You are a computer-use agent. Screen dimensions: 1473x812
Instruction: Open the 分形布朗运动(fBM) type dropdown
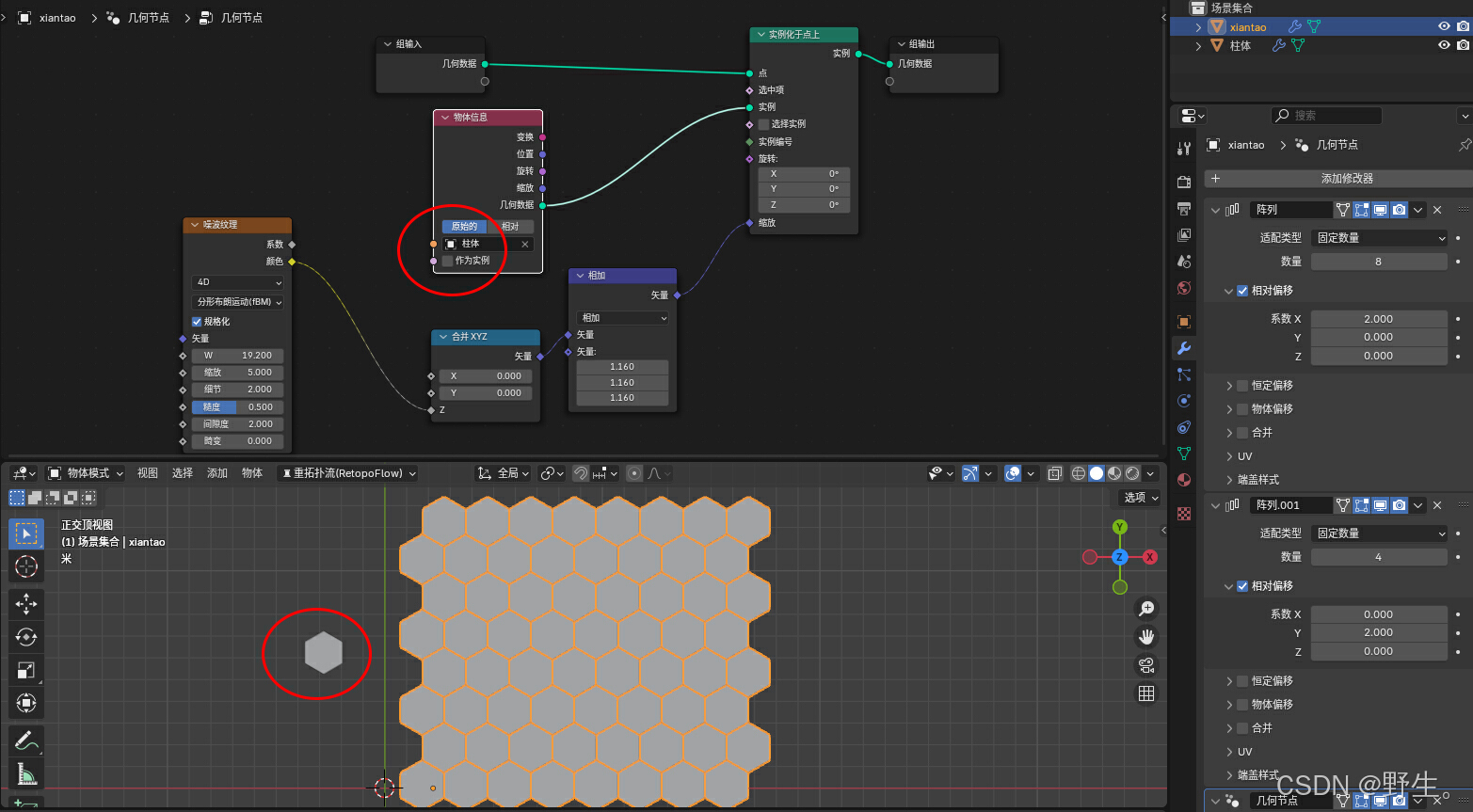238,302
